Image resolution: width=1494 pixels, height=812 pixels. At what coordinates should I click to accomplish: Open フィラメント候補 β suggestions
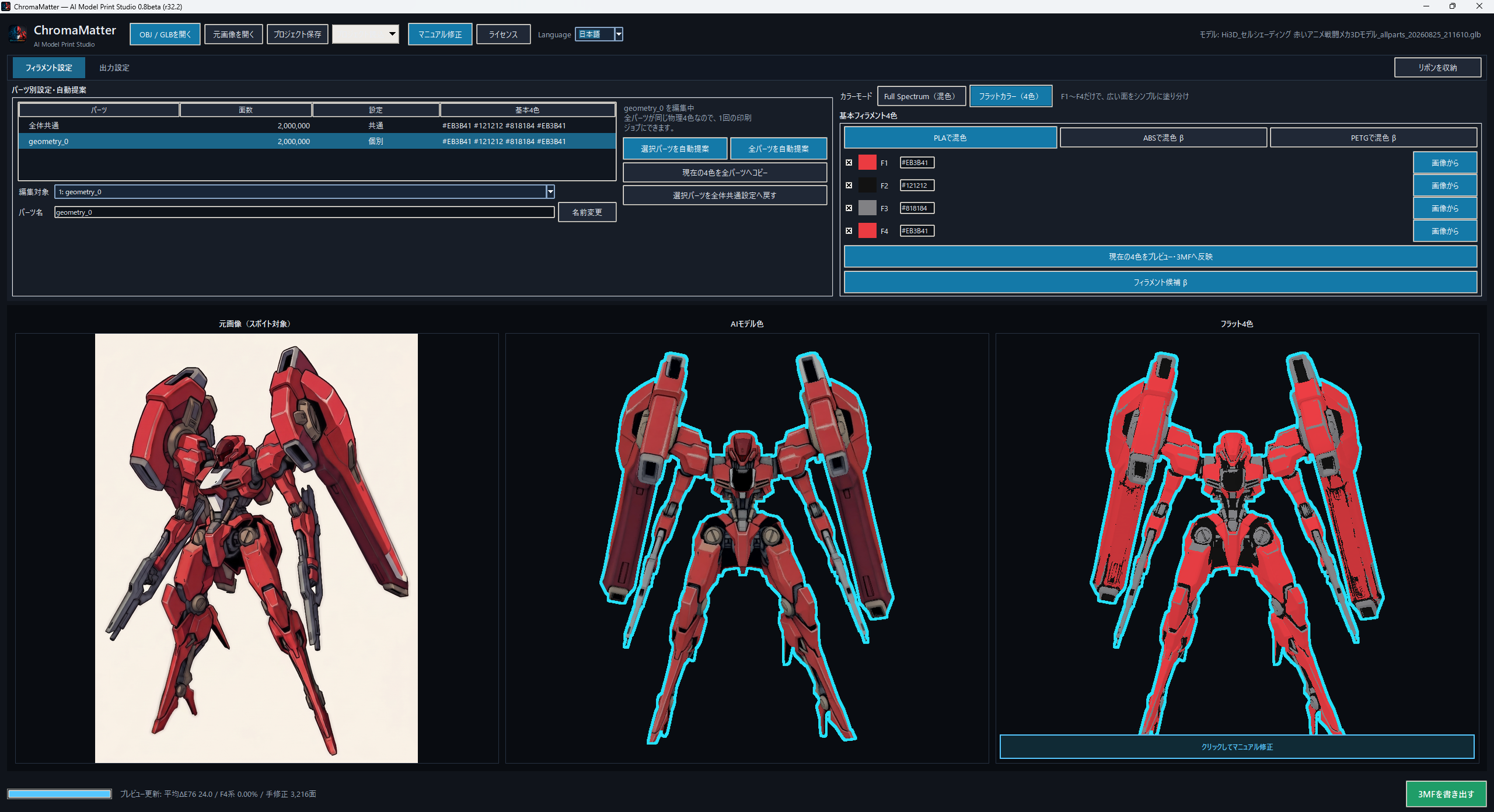click(x=1161, y=282)
